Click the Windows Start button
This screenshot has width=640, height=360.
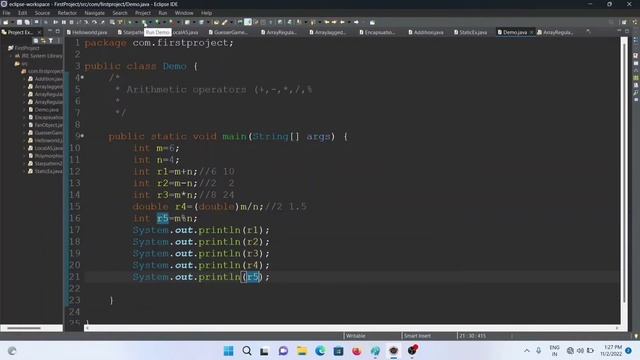coord(229,351)
